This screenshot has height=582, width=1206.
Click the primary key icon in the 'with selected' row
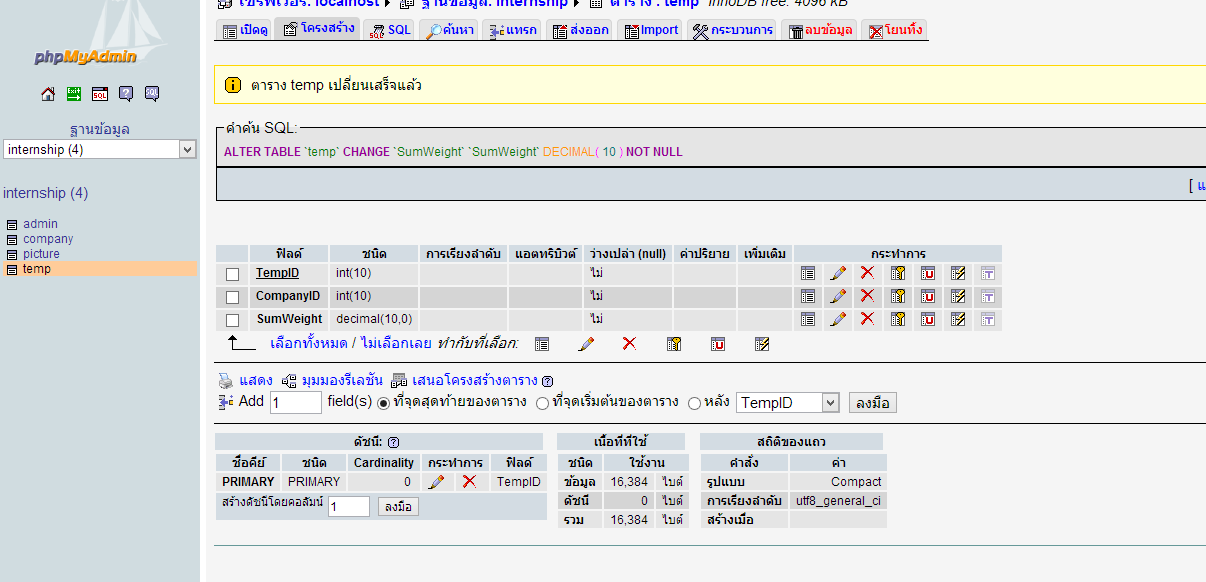(674, 344)
